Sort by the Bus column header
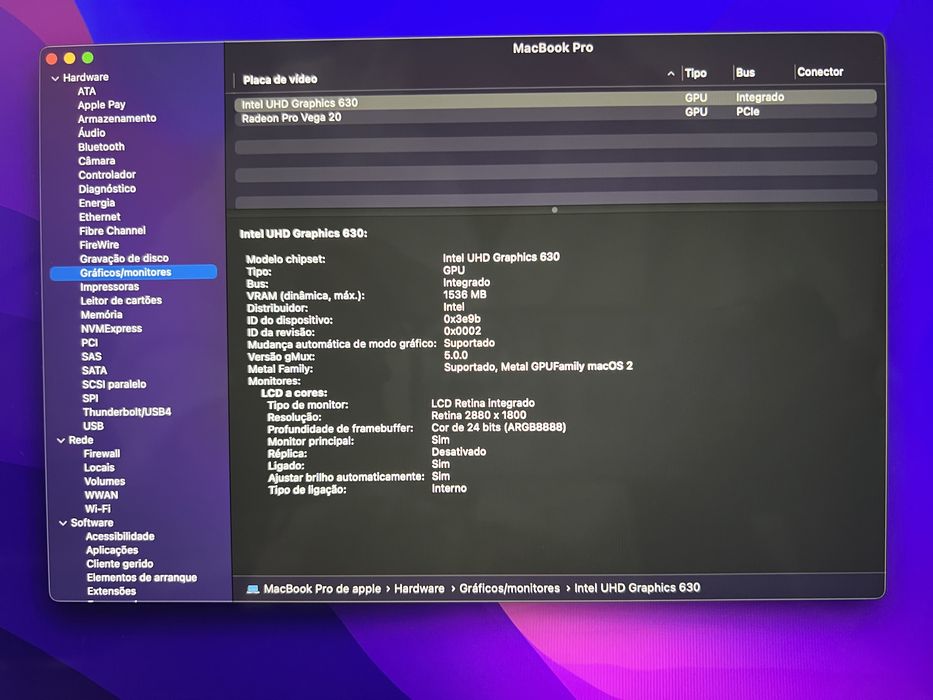The image size is (933, 700). [745, 73]
